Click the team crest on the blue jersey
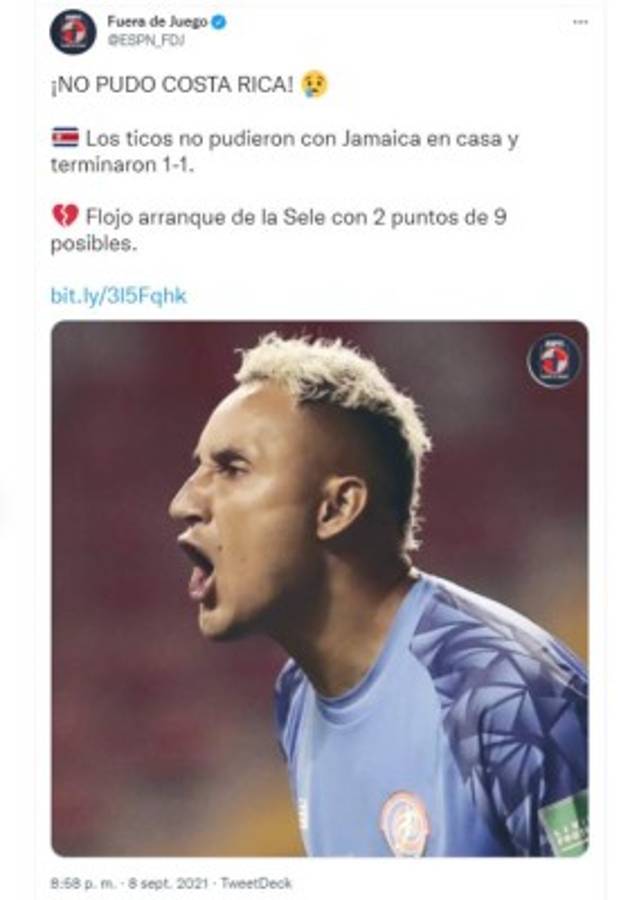Screen dimensions: 630x900 click(405, 822)
